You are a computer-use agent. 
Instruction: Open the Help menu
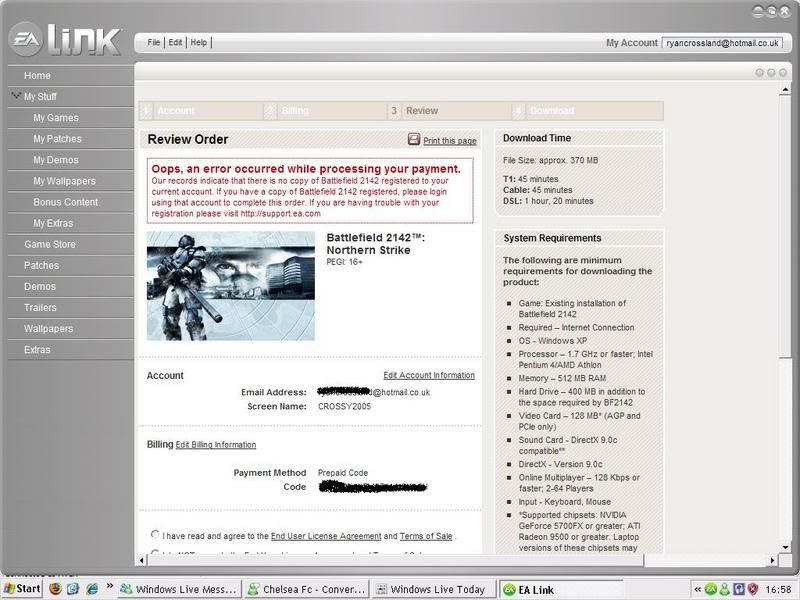[198, 43]
